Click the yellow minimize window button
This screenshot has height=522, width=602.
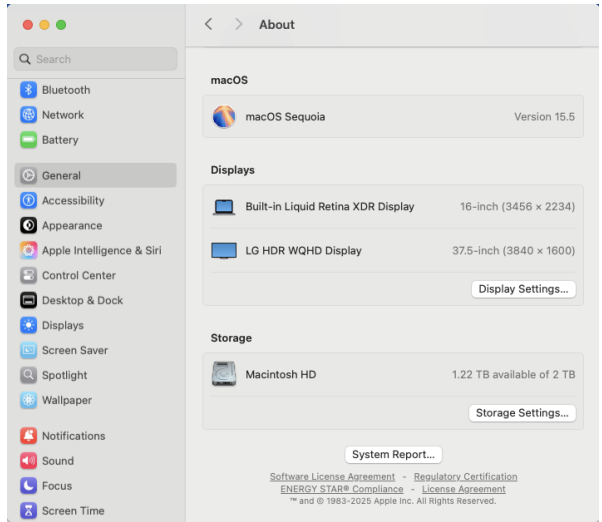coord(45,25)
